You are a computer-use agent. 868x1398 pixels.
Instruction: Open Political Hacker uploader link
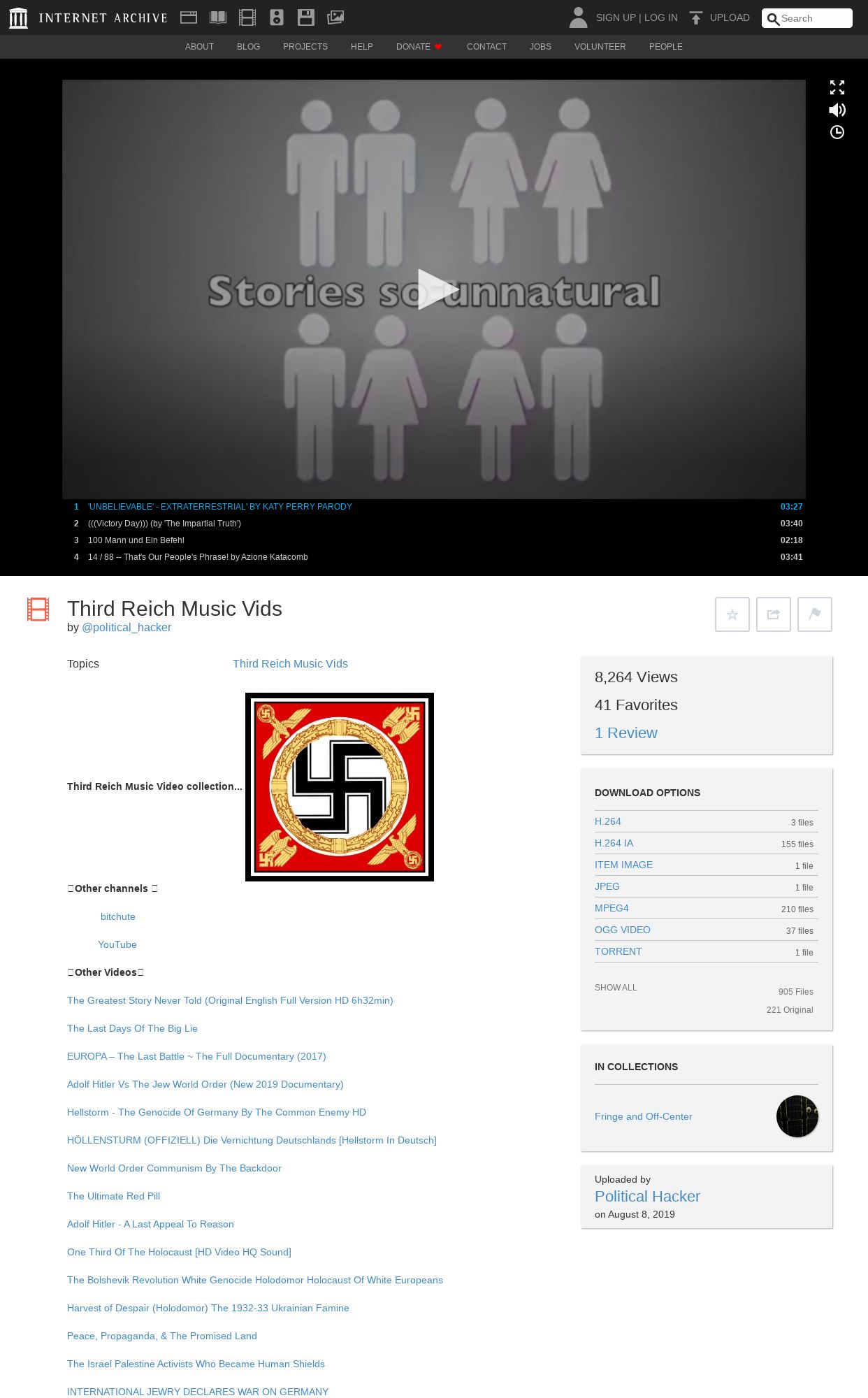tap(647, 1196)
